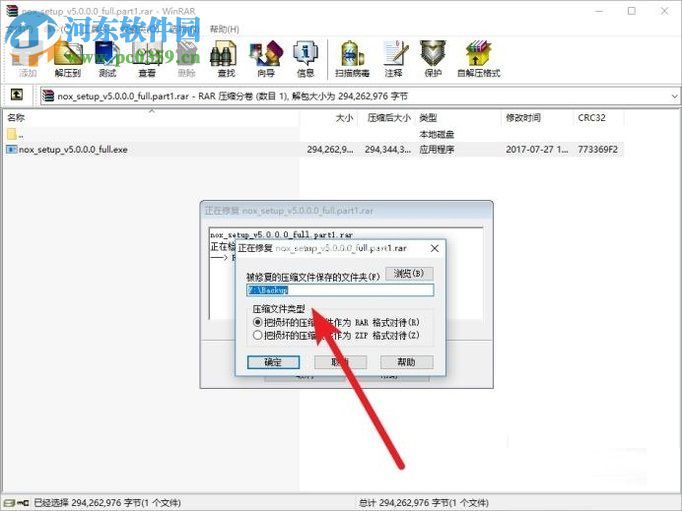Click the Test (测试) toolbar icon
The height and width of the screenshot is (511, 682).
point(107,59)
